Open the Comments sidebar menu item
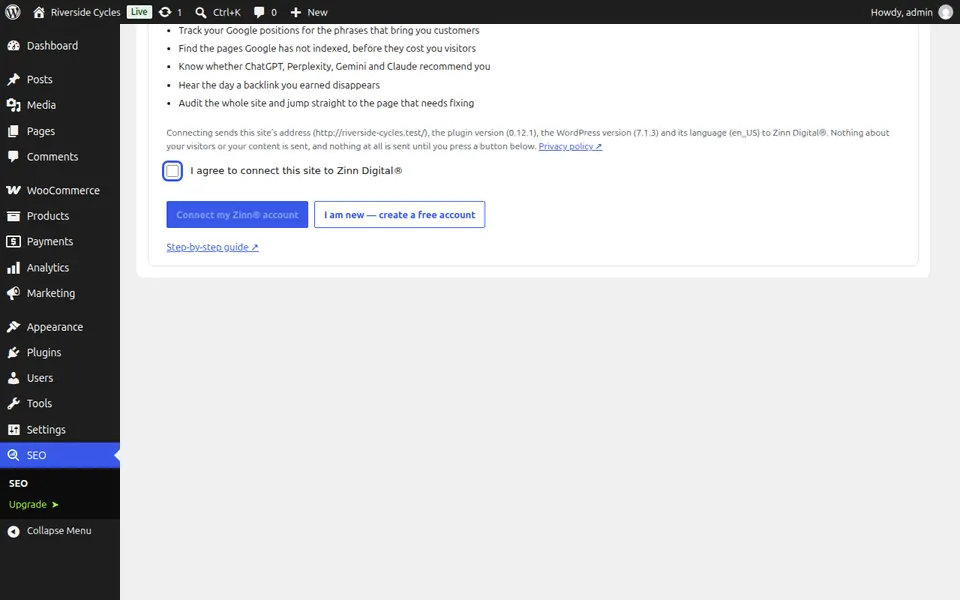Viewport: 960px width, 600px height. (60, 157)
